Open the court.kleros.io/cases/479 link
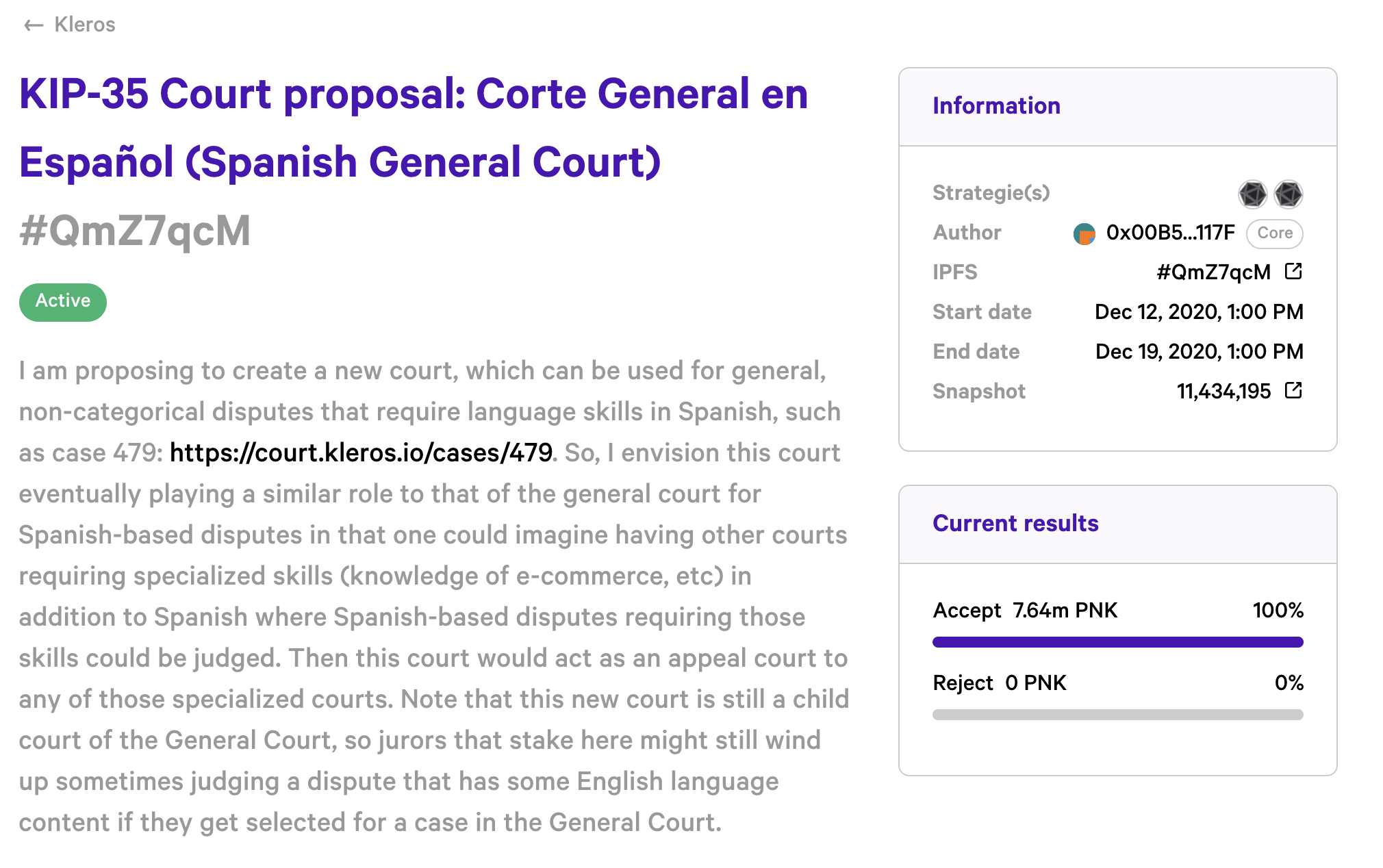 361,452
